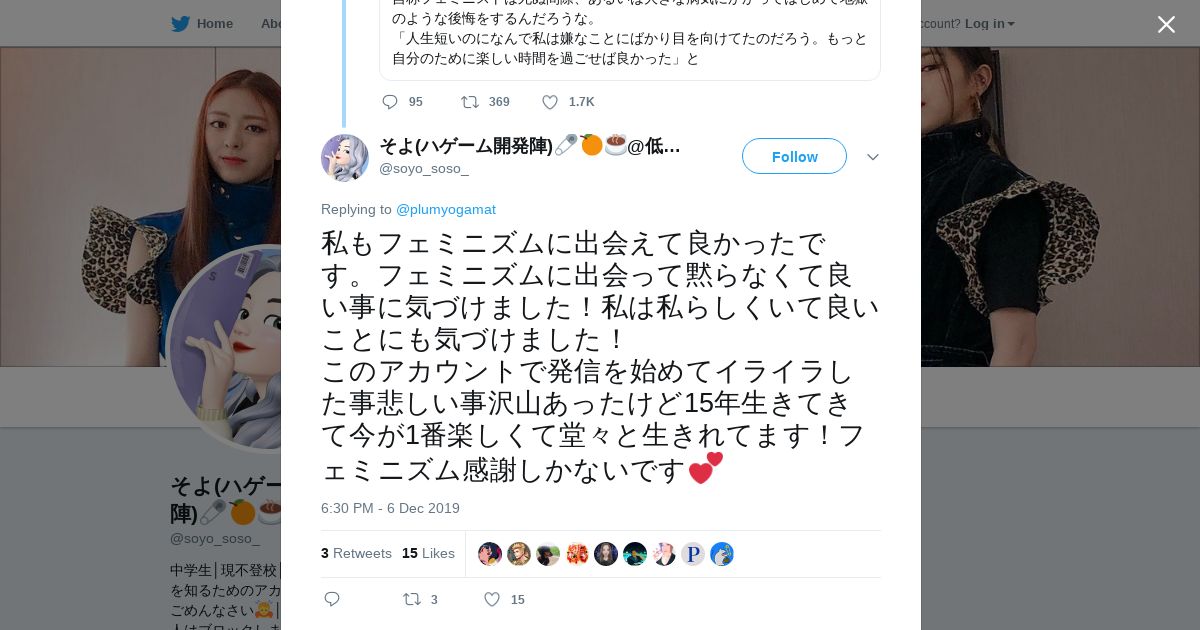
Task: Reply to the quoted tweet with 95 replies
Action: coord(390,102)
